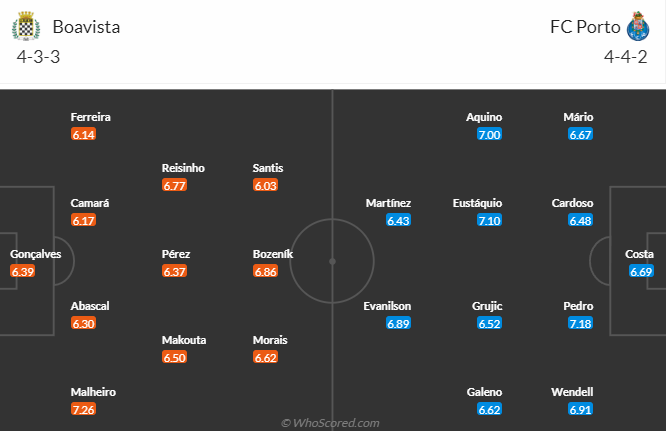This screenshot has width=666, height=431.
Task: Click the FC Porto club crest icon
Action: click(638, 26)
